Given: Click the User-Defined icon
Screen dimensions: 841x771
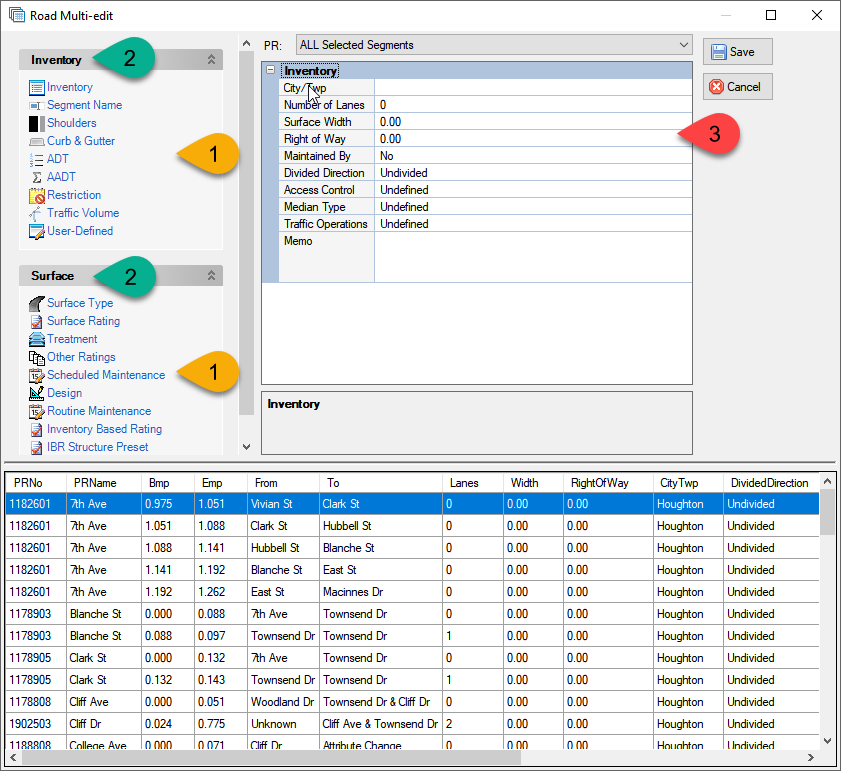Looking at the screenshot, I should pyautogui.click(x=36, y=231).
